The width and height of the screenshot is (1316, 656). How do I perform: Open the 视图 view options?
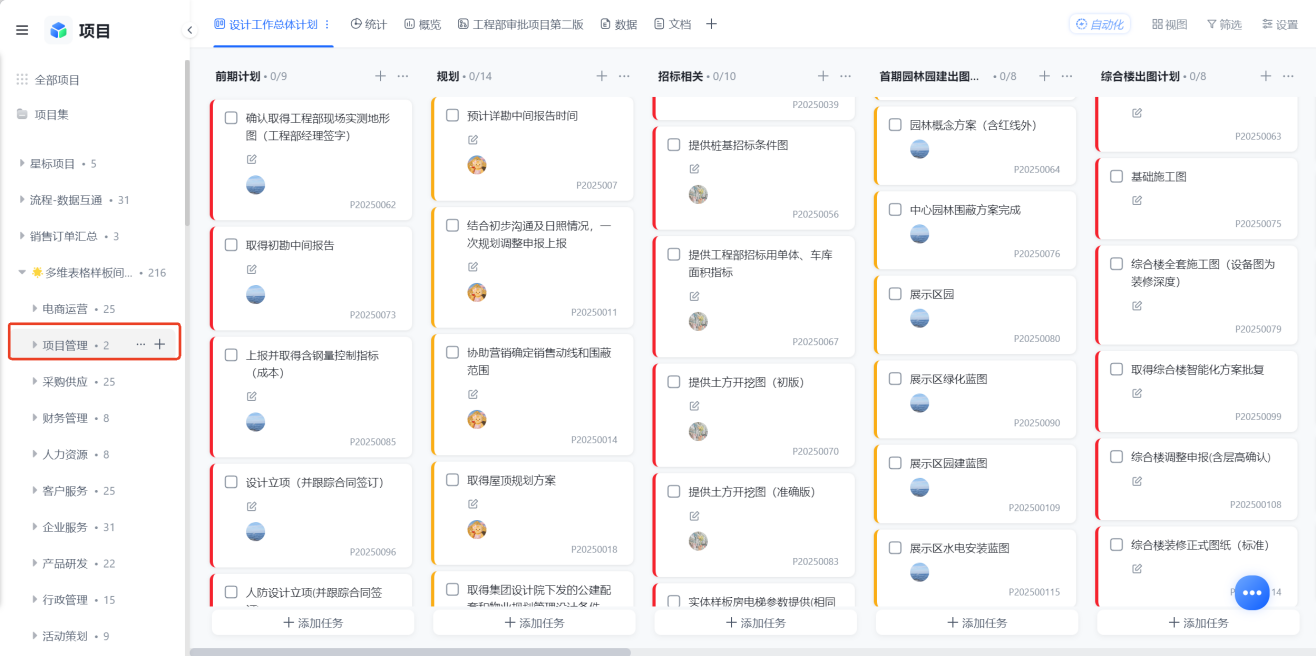point(1169,24)
